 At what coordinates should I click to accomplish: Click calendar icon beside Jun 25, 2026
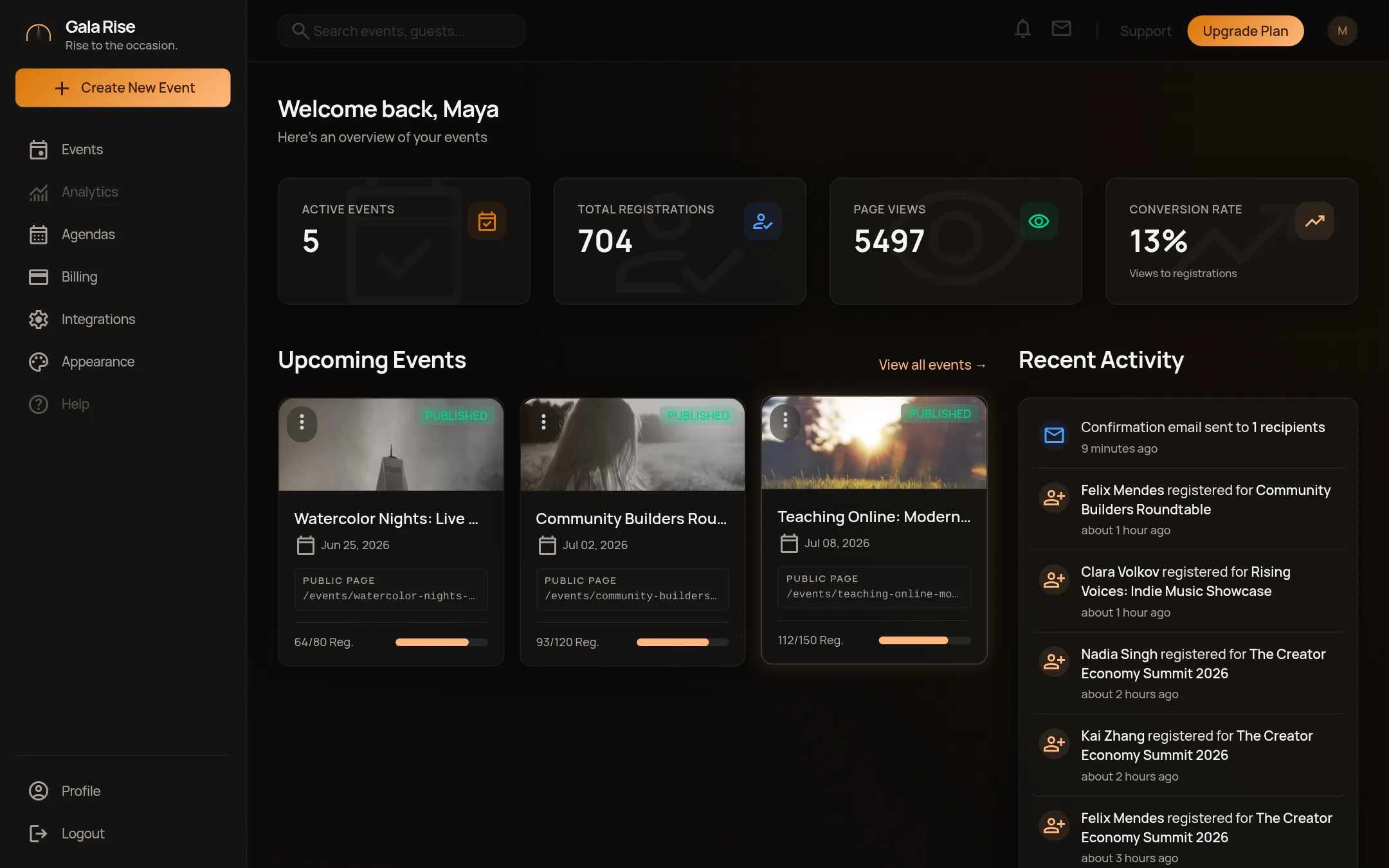coord(305,545)
